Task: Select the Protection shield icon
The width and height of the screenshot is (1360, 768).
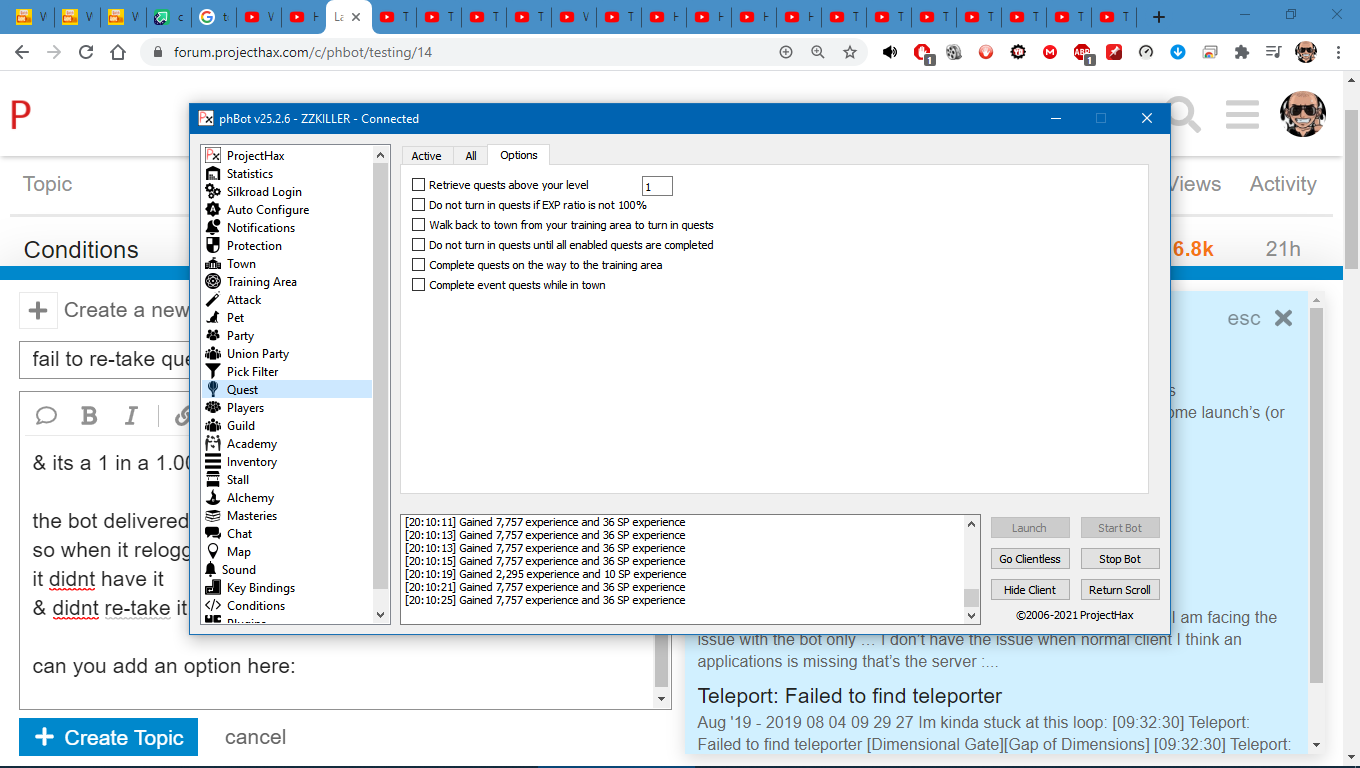Action: (x=212, y=246)
